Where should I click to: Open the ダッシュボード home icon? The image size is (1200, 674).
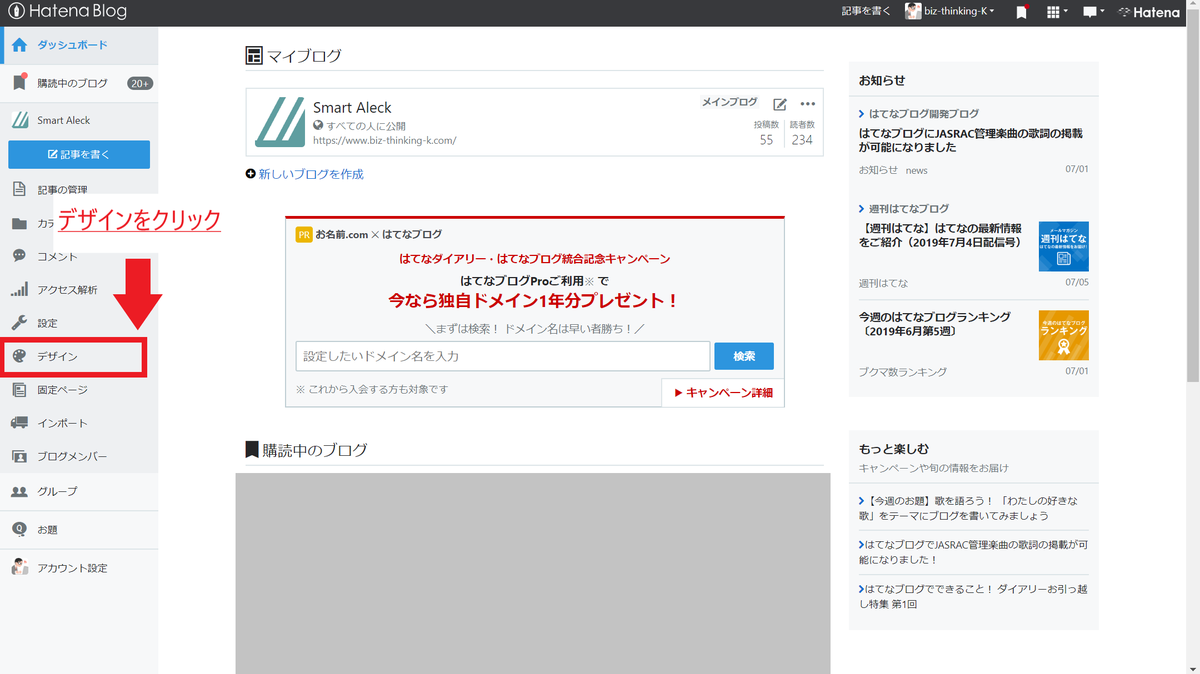[19, 45]
